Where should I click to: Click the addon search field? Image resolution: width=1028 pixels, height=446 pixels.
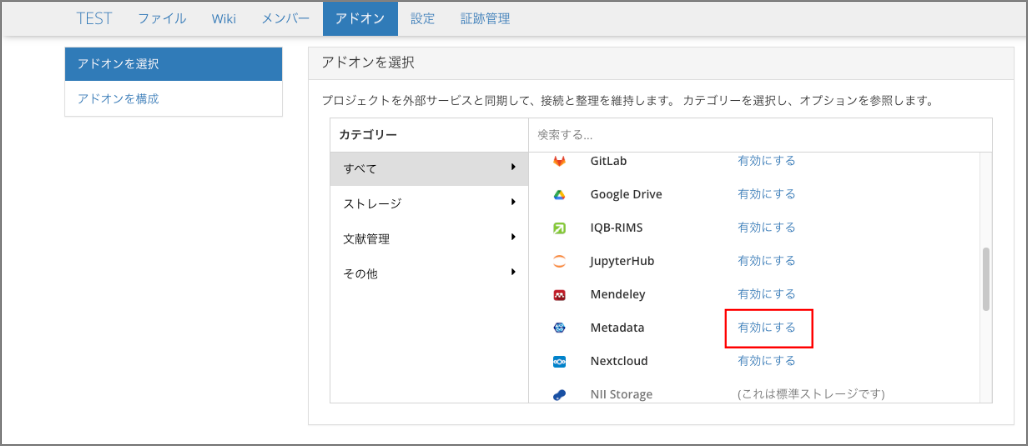pyautogui.click(x=759, y=134)
